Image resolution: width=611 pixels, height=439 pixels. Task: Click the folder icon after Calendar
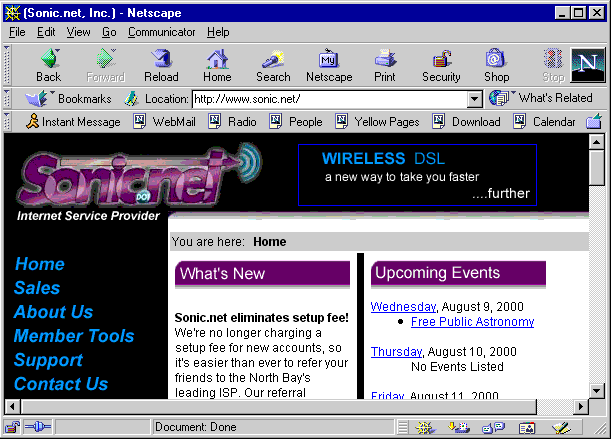pyautogui.click(x=594, y=122)
